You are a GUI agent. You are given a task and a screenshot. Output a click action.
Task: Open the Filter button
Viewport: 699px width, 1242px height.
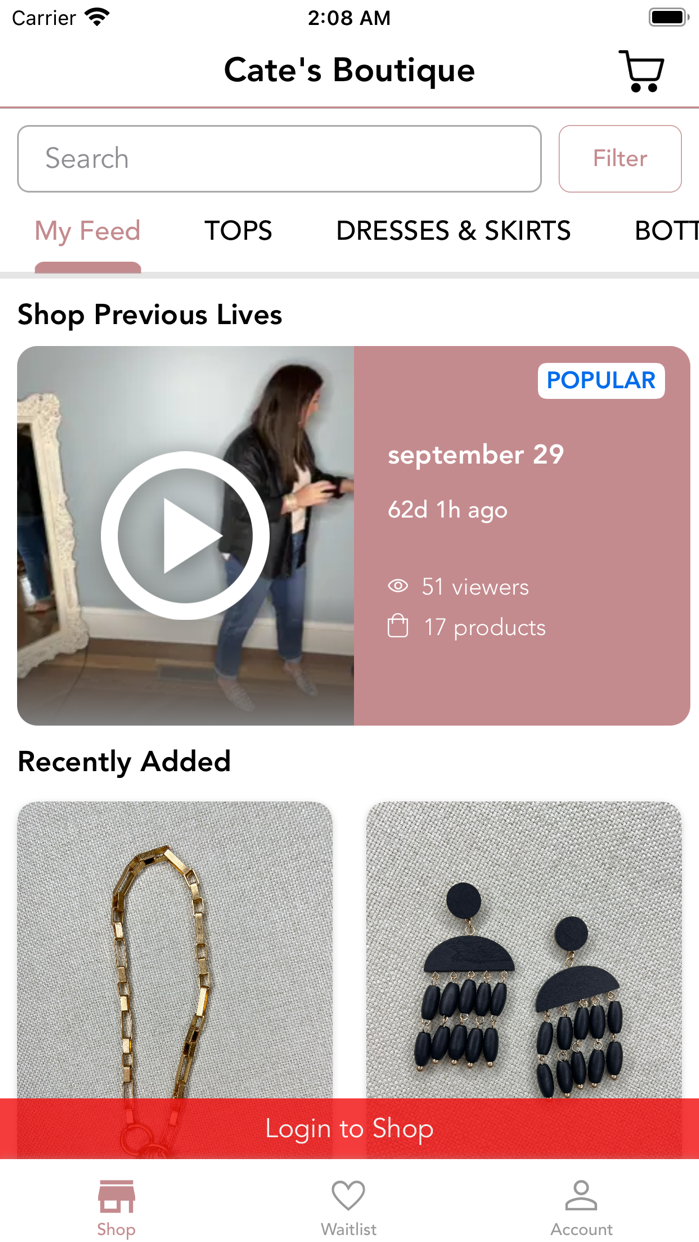(x=620, y=158)
